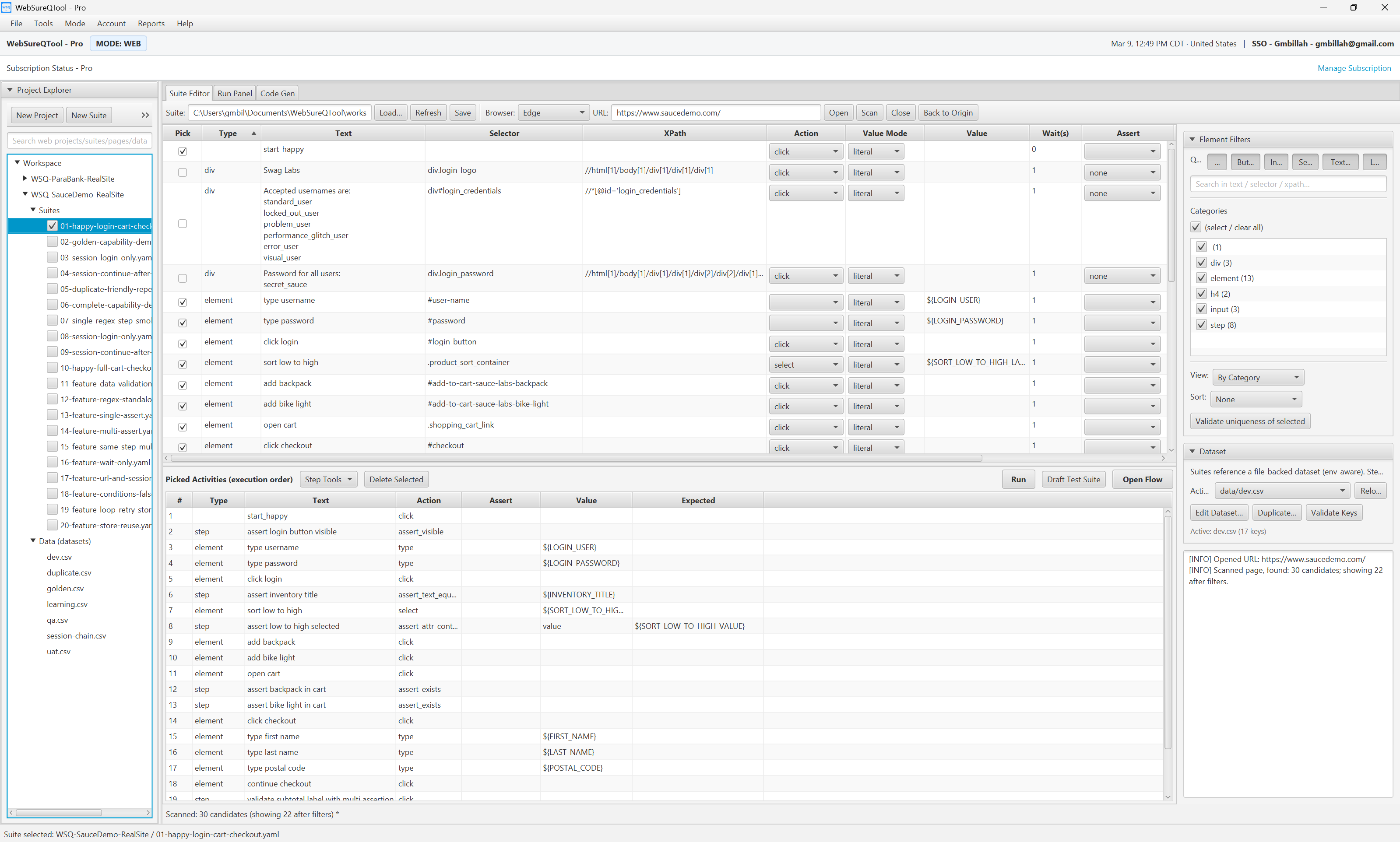Click the Save suite button
The height and width of the screenshot is (842, 1400).
tap(462, 112)
